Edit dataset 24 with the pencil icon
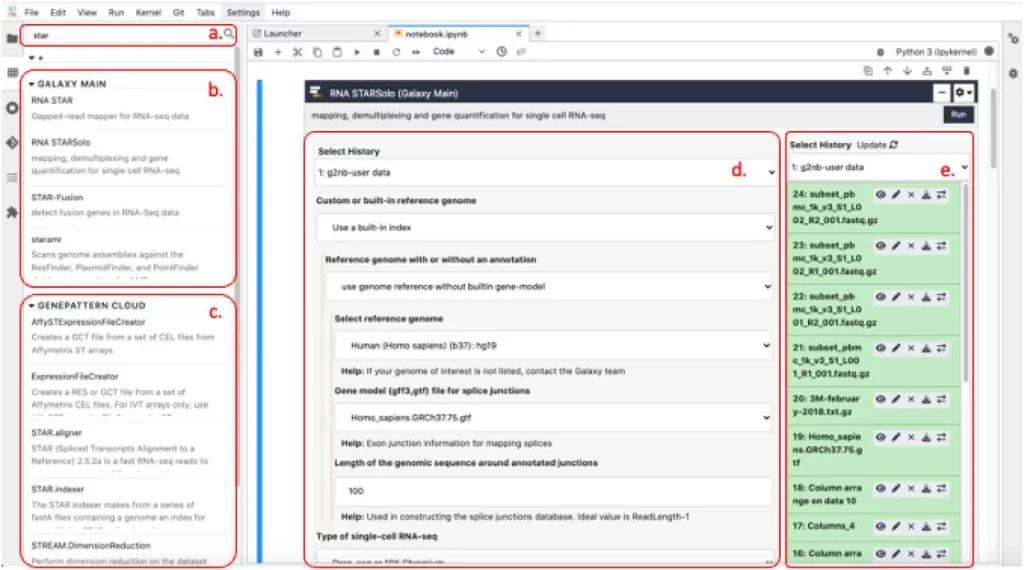Image resolution: width=1024 pixels, height=570 pixels. point(896,194)
